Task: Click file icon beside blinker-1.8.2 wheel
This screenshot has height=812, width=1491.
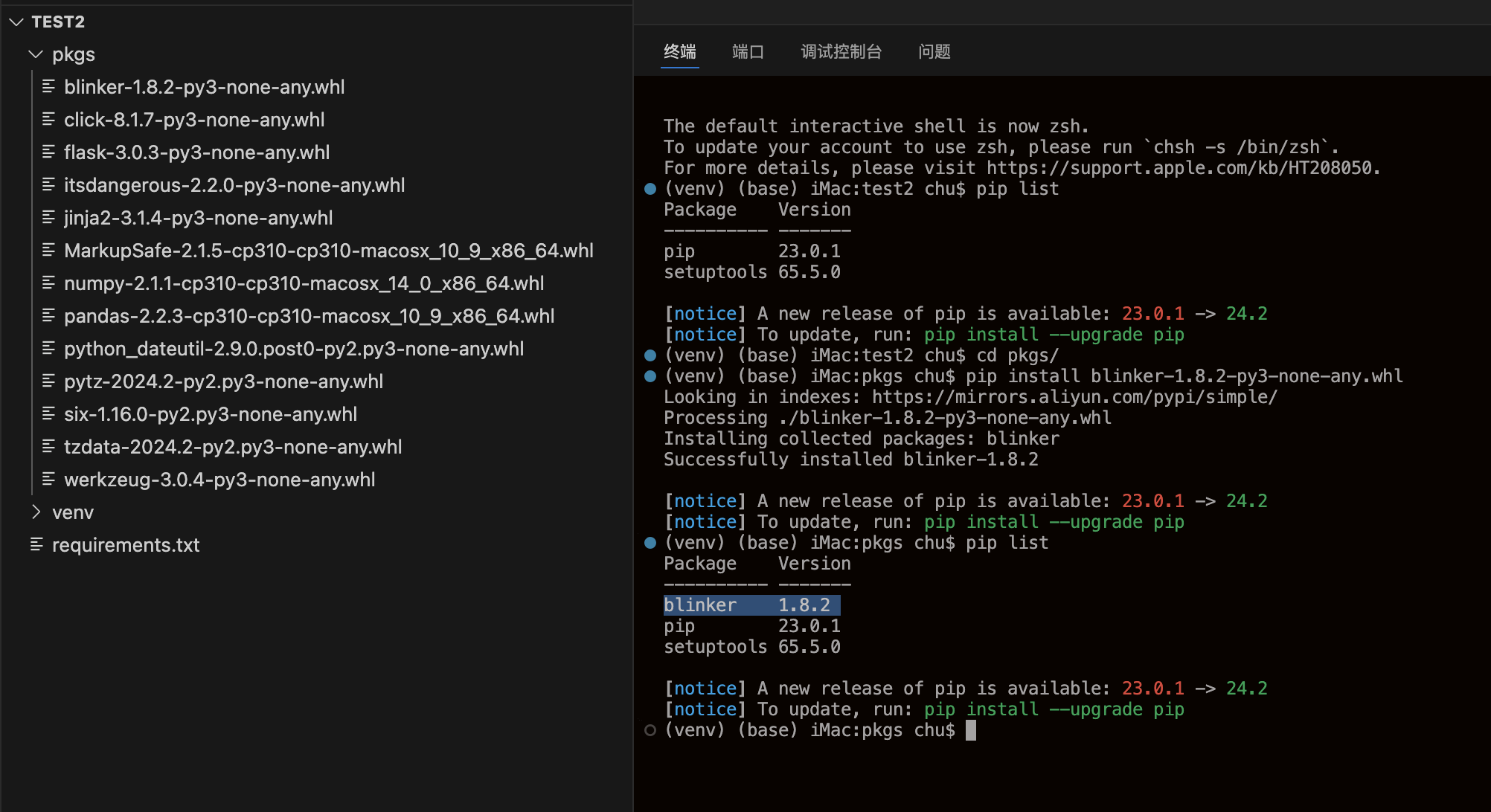Action: [x=48, y=87]
